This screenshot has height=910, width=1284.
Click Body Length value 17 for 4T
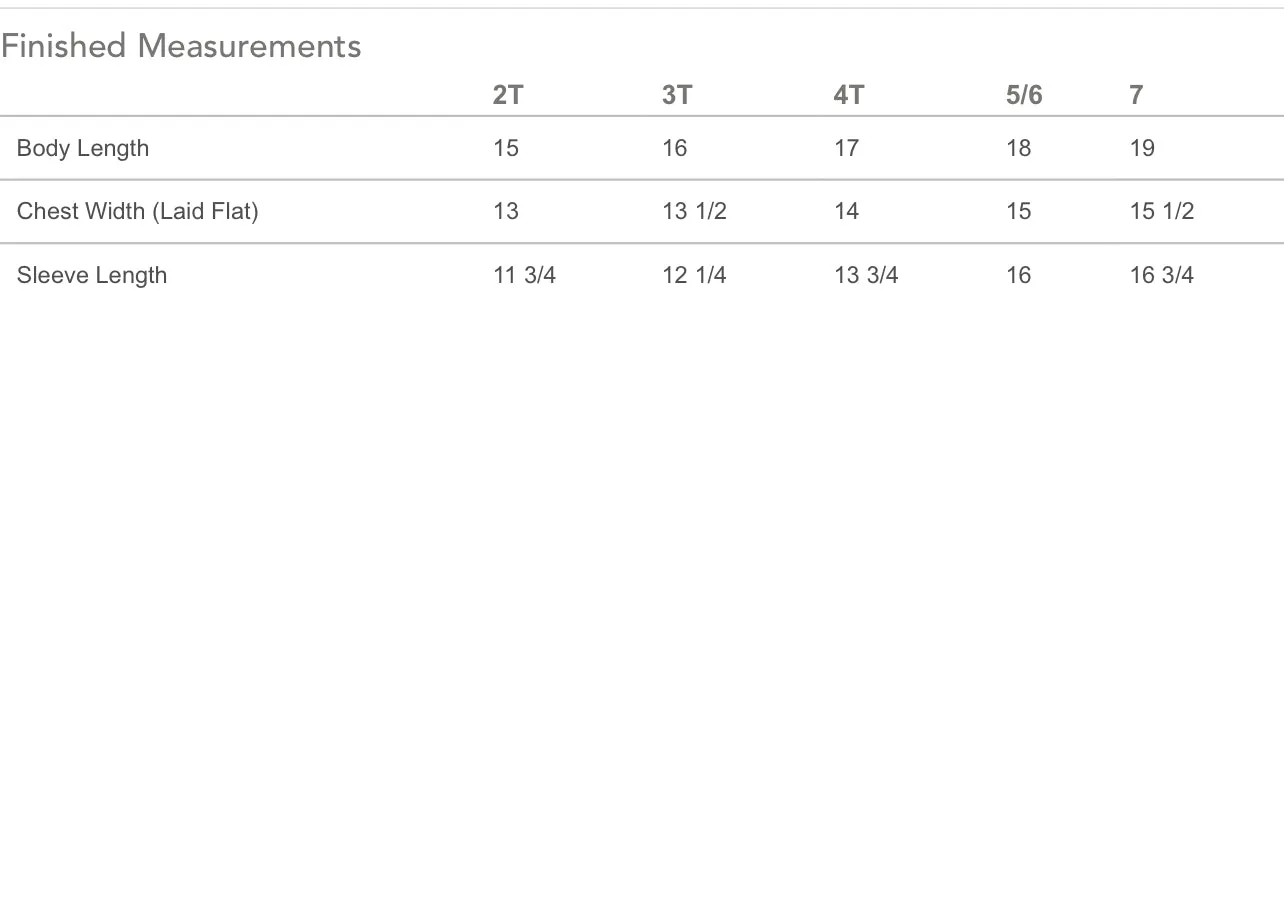[846, 148]
